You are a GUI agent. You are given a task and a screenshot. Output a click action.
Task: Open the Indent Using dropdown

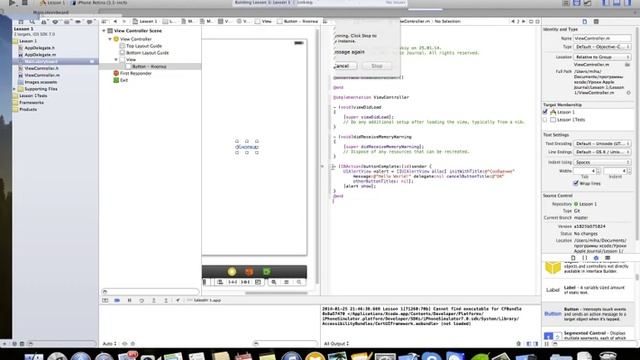[x=602, y=162]
